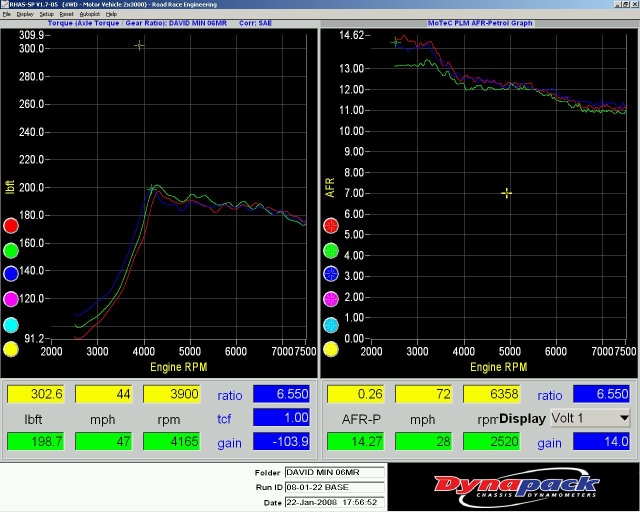Click the red run circle on torque graph

11,226
